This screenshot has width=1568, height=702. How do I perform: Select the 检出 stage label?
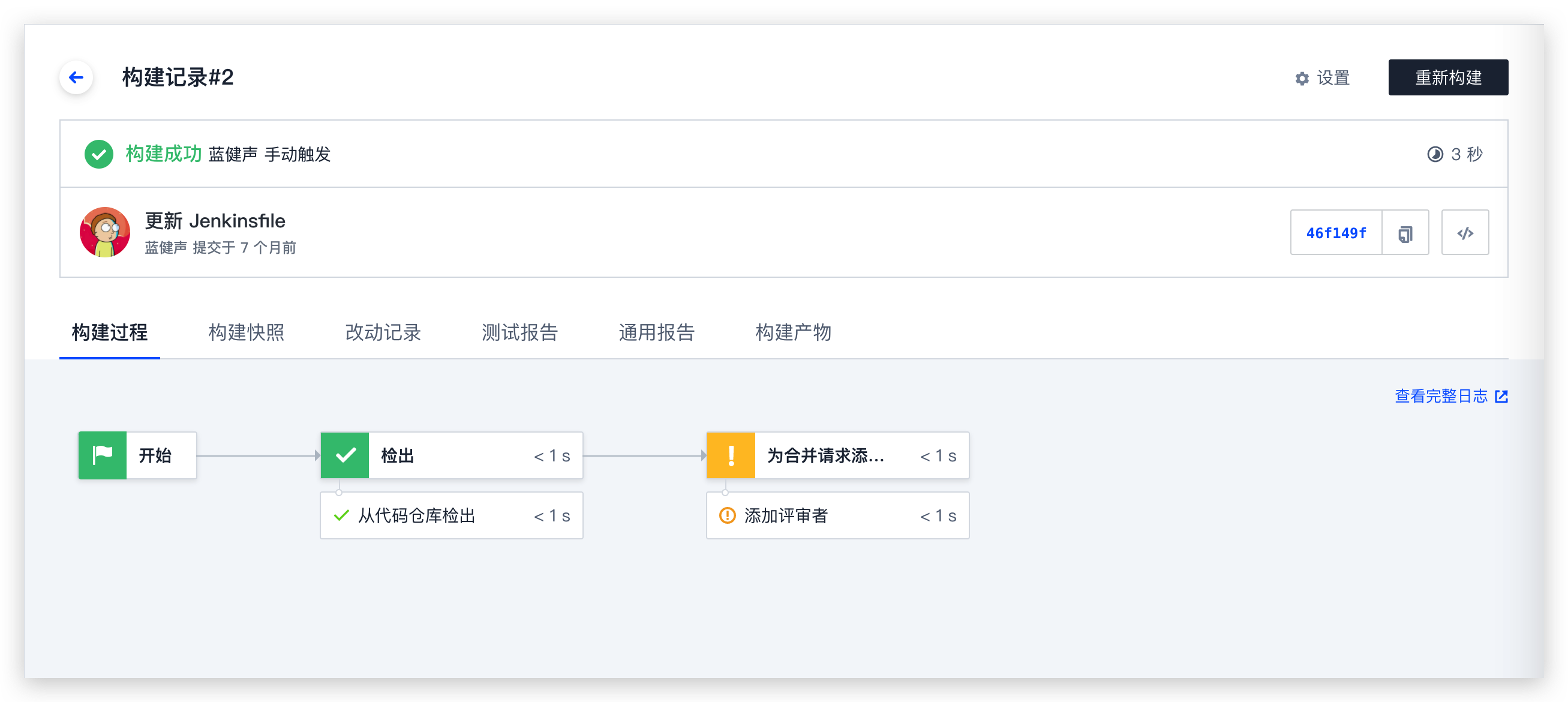tap(398, 455)
